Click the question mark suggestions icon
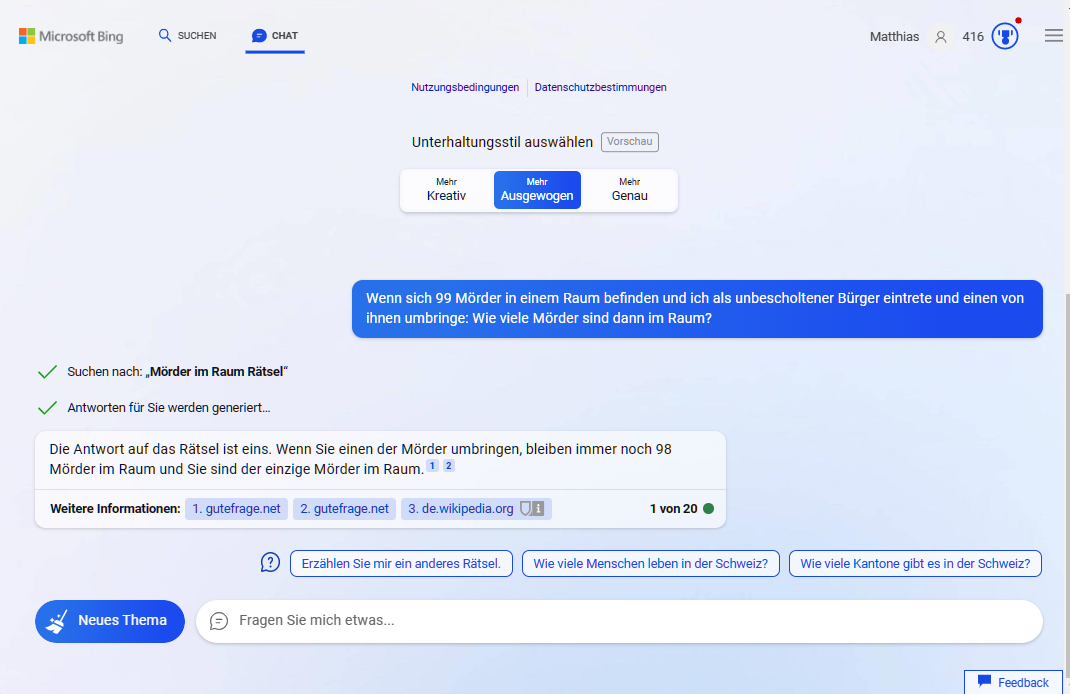This screenshot has width=1070, height=694. (x=270, y=563)
